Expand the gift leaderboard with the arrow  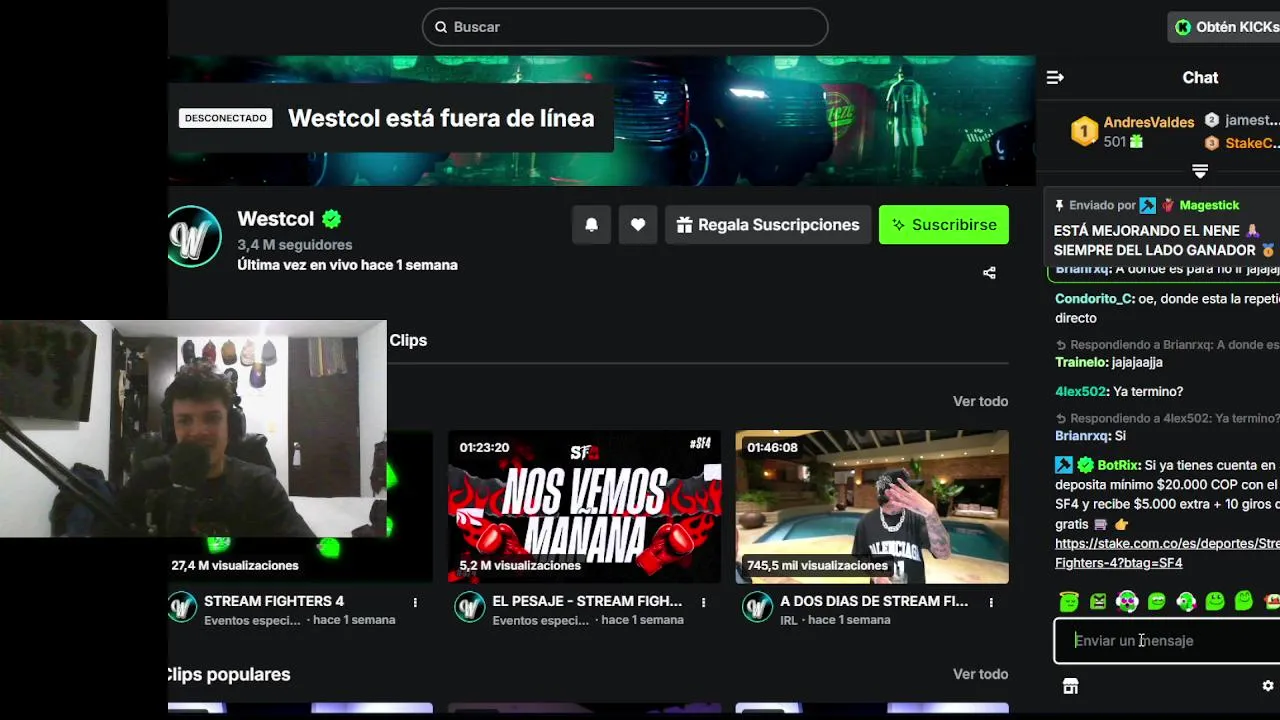click(1200, 171)
